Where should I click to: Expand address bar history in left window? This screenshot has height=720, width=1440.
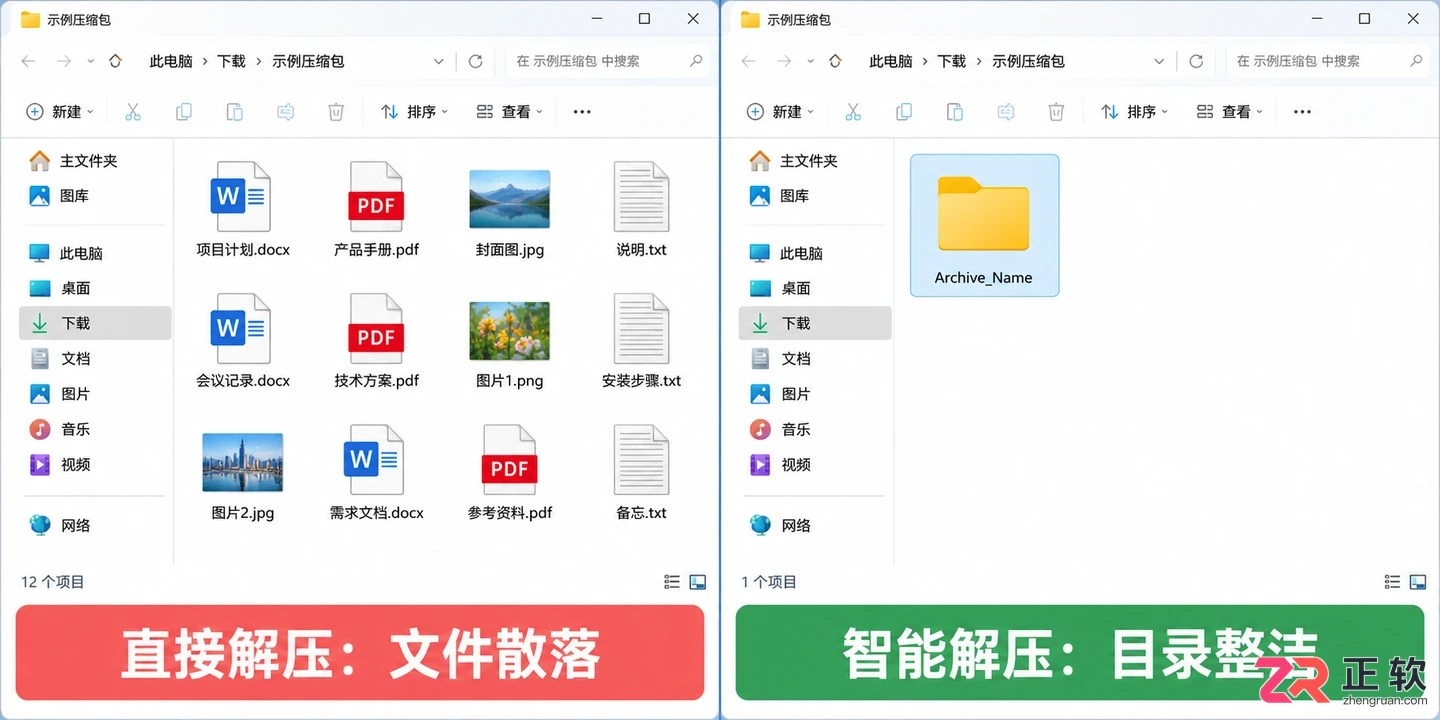tap(439, 62)
